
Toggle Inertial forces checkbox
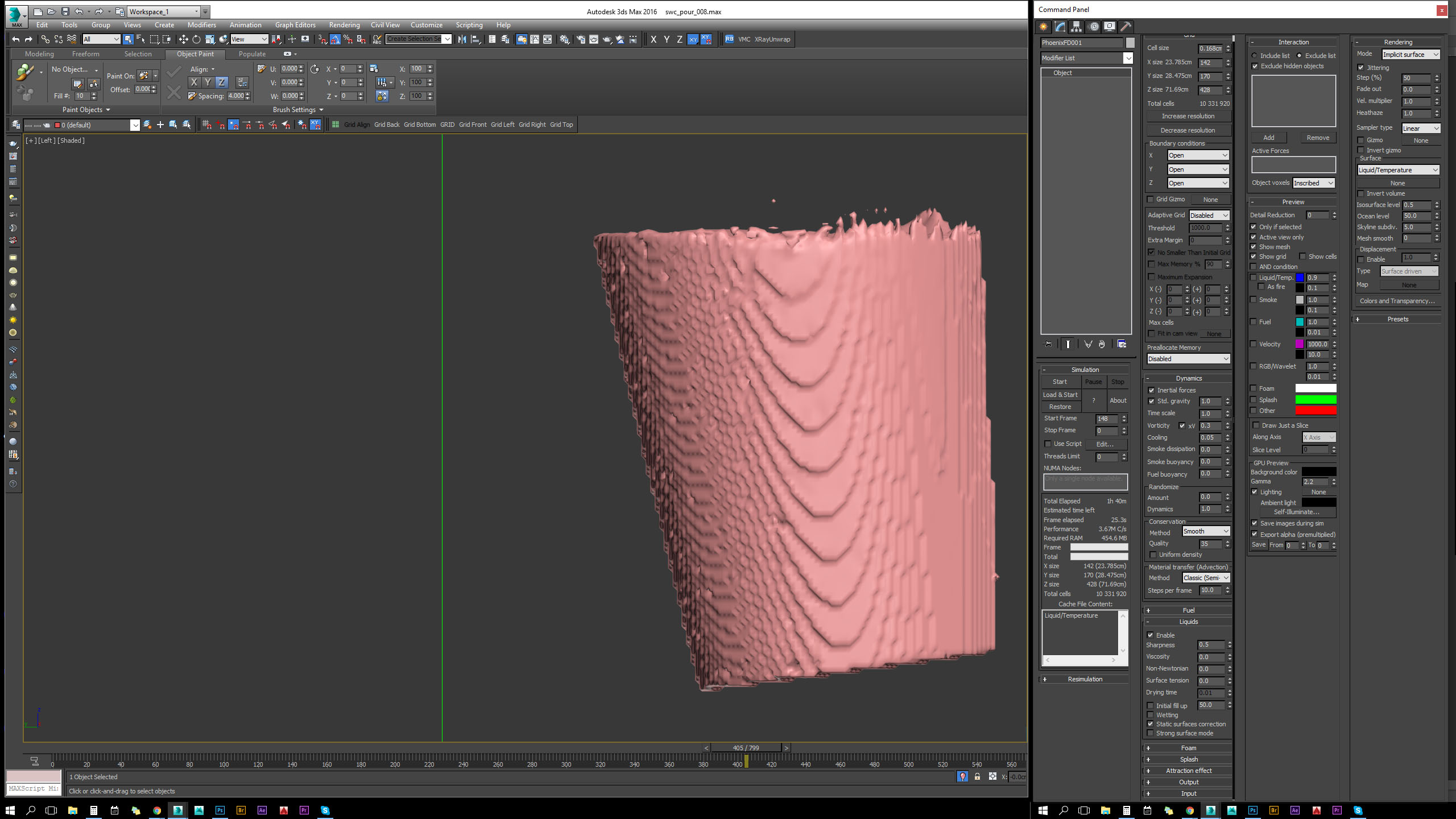point(1152,390)
